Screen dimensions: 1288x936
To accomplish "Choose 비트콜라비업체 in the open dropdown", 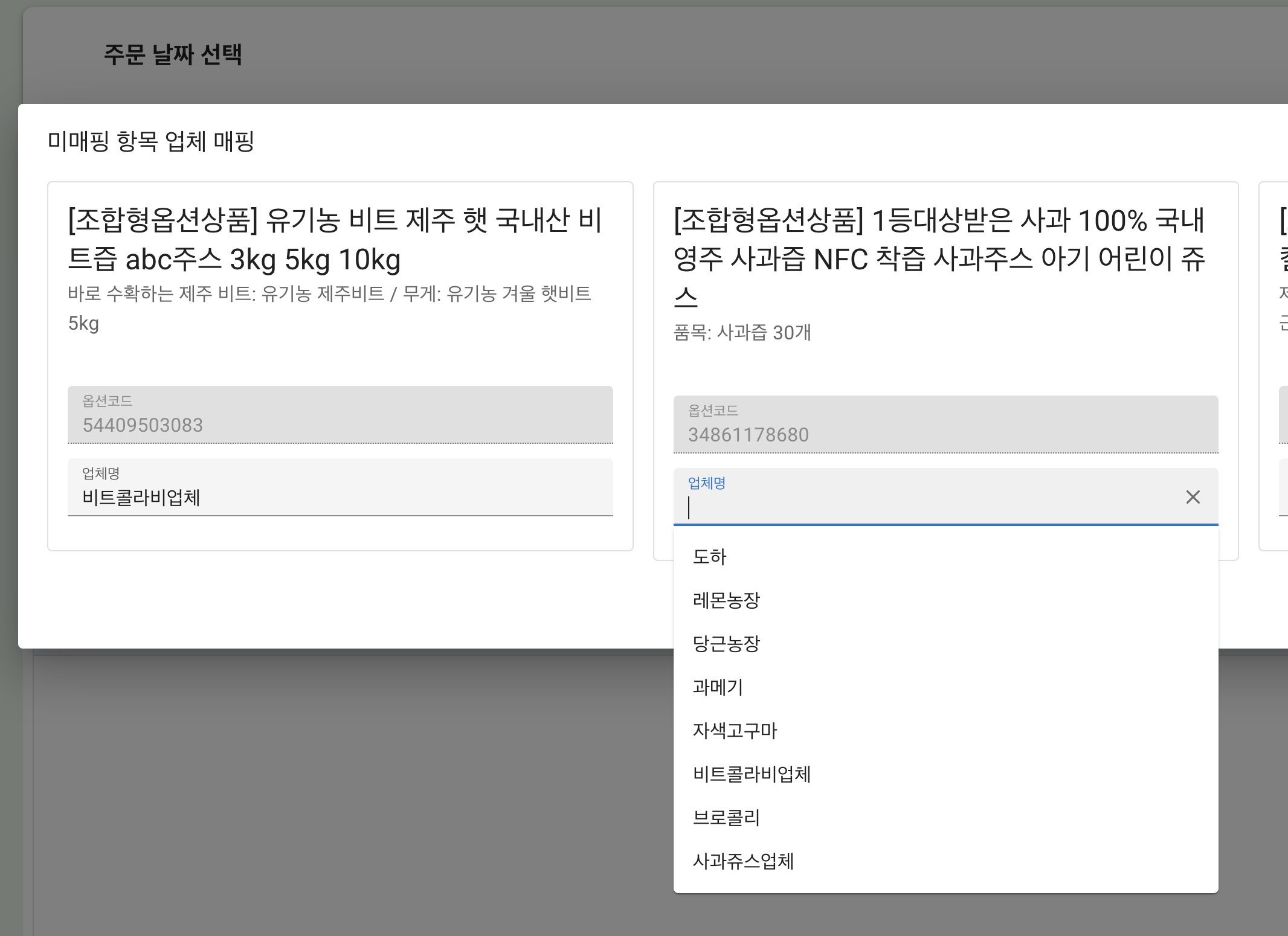I will click(x=752, y=774).
